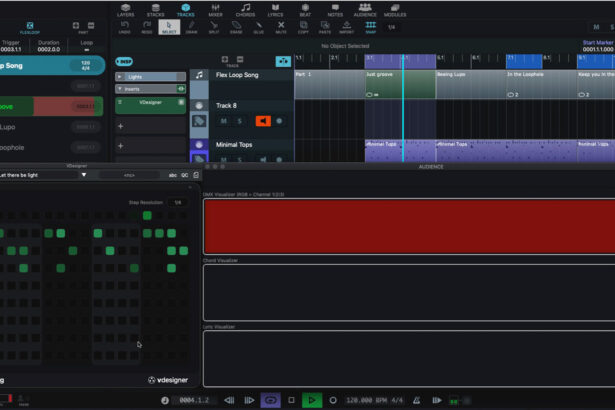The width and height of the screenshot is (615, 410).
Task: Switch to the Tracks view
Action: coord(186,10)
